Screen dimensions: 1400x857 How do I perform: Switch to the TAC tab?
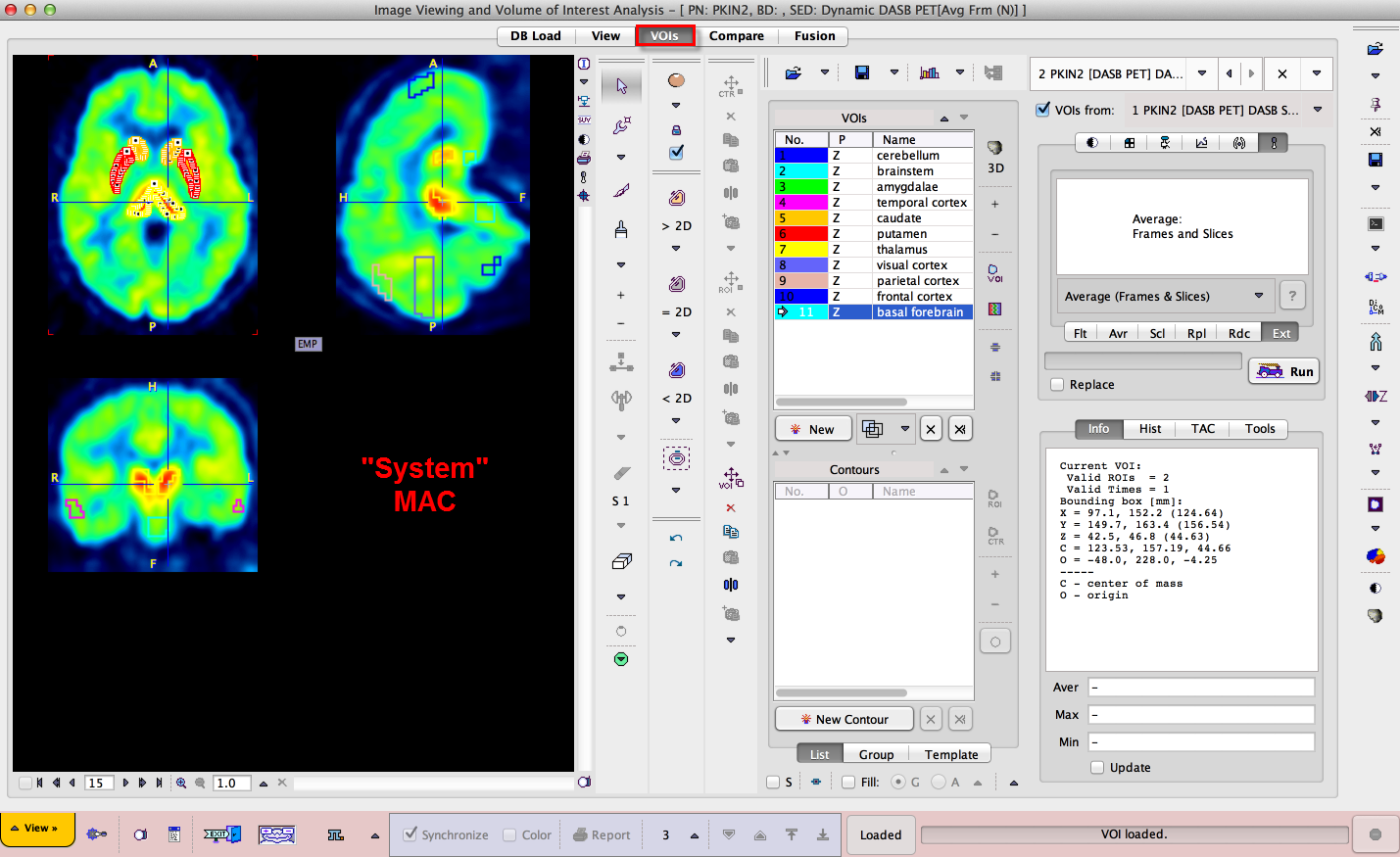pyautogui.click(x=1203, y=429)
